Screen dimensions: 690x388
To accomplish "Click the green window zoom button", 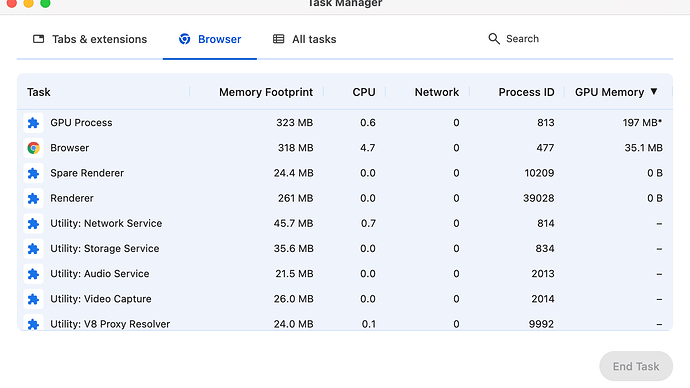I will tap(45, 3).
